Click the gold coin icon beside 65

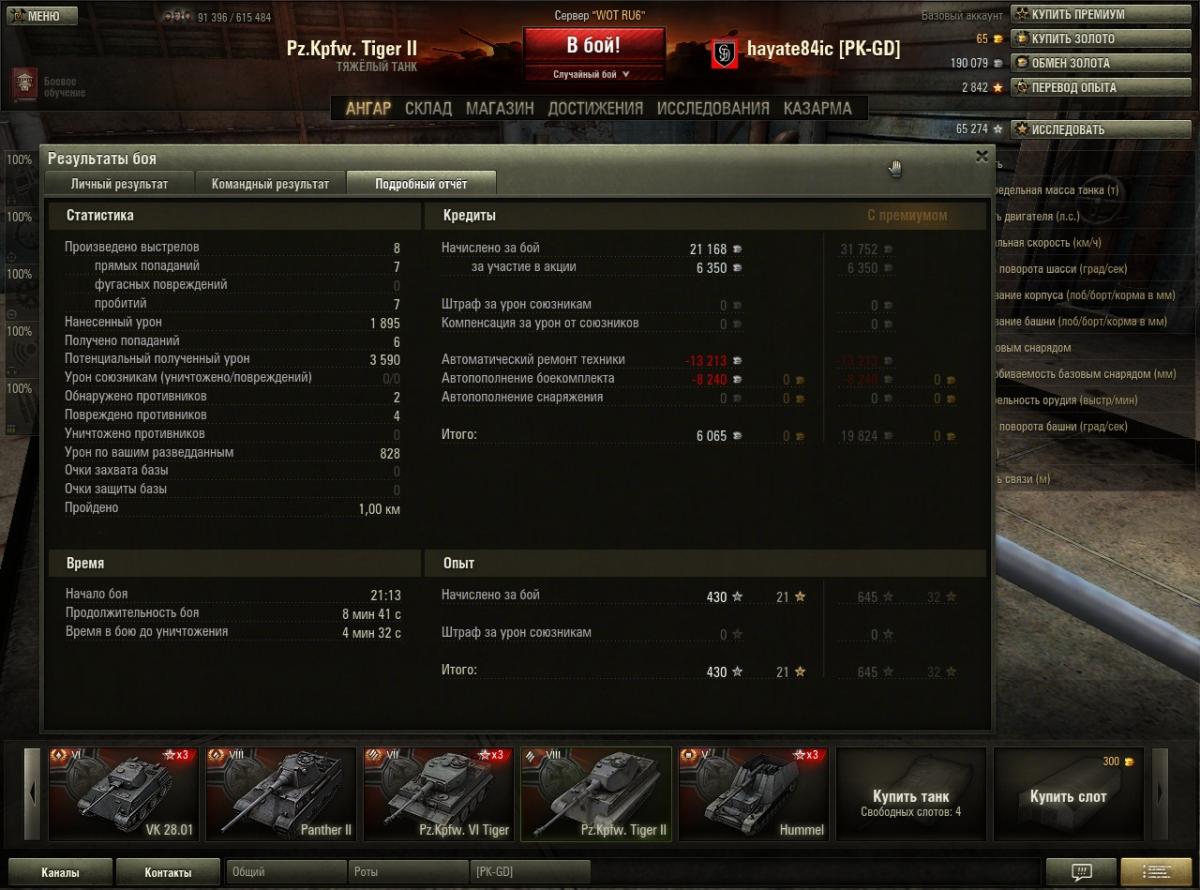(x=997, y=39)
